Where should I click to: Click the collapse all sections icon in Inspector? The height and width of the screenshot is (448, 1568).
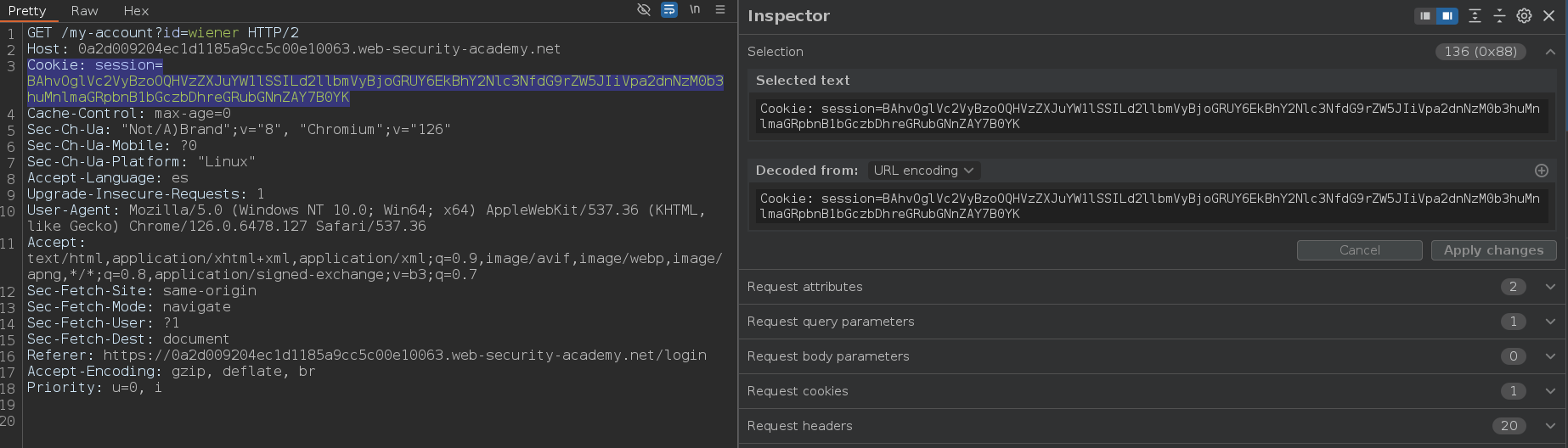(x=1500, y=16)
